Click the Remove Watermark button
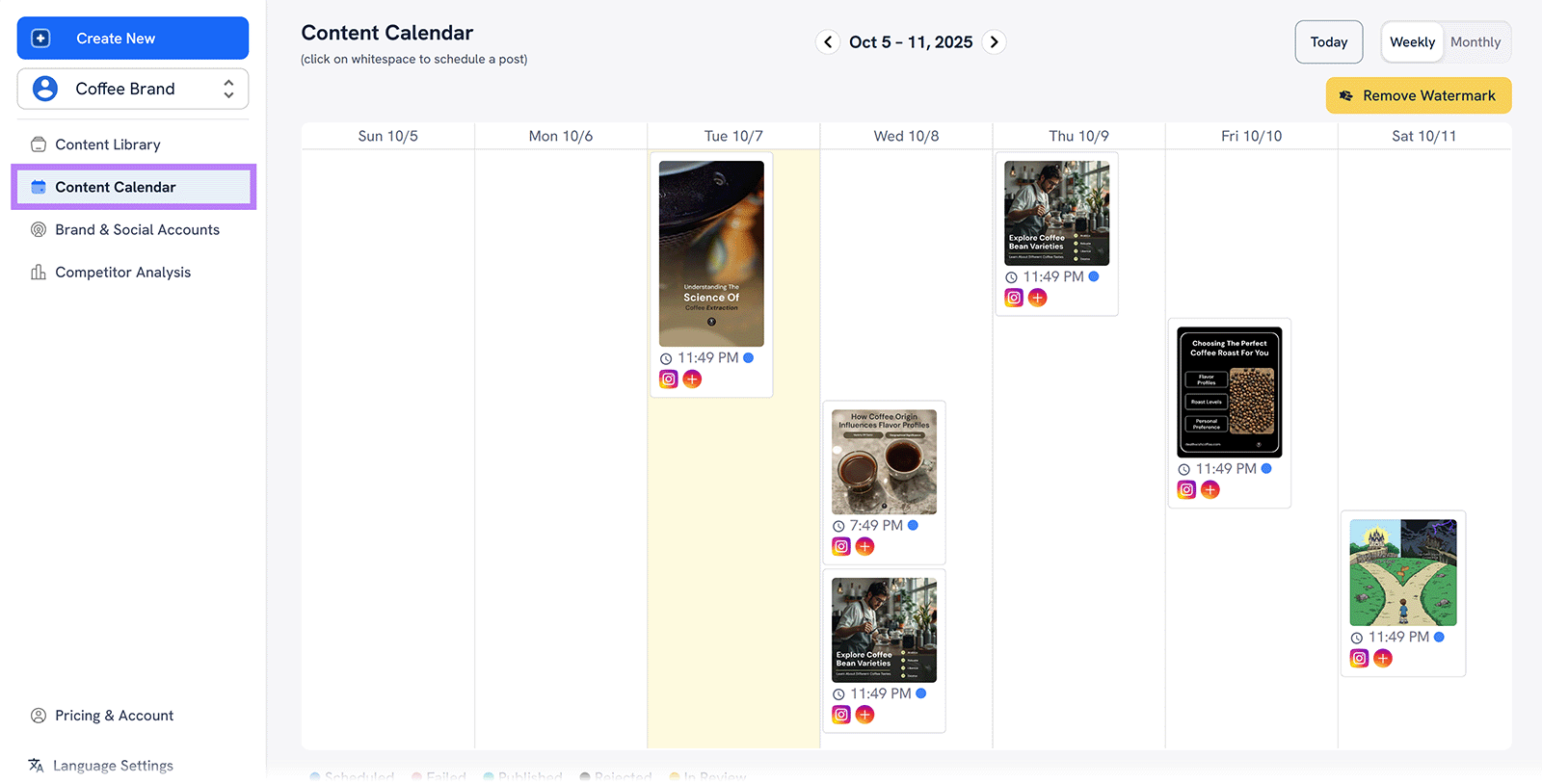The image size is (1542, 784). pos(1417,95)
